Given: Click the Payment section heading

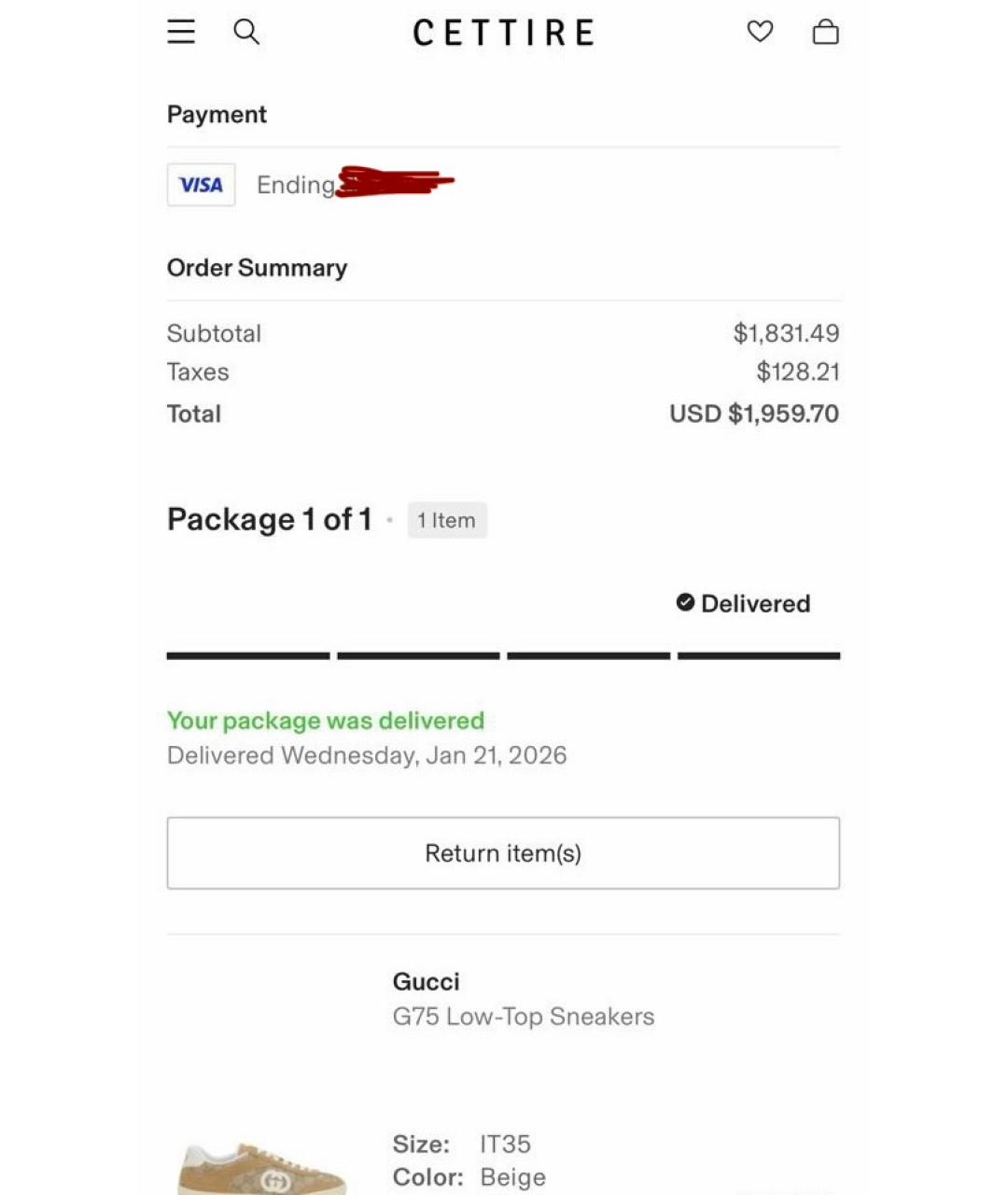Looking at the screenshot, I should pos(217,114).
